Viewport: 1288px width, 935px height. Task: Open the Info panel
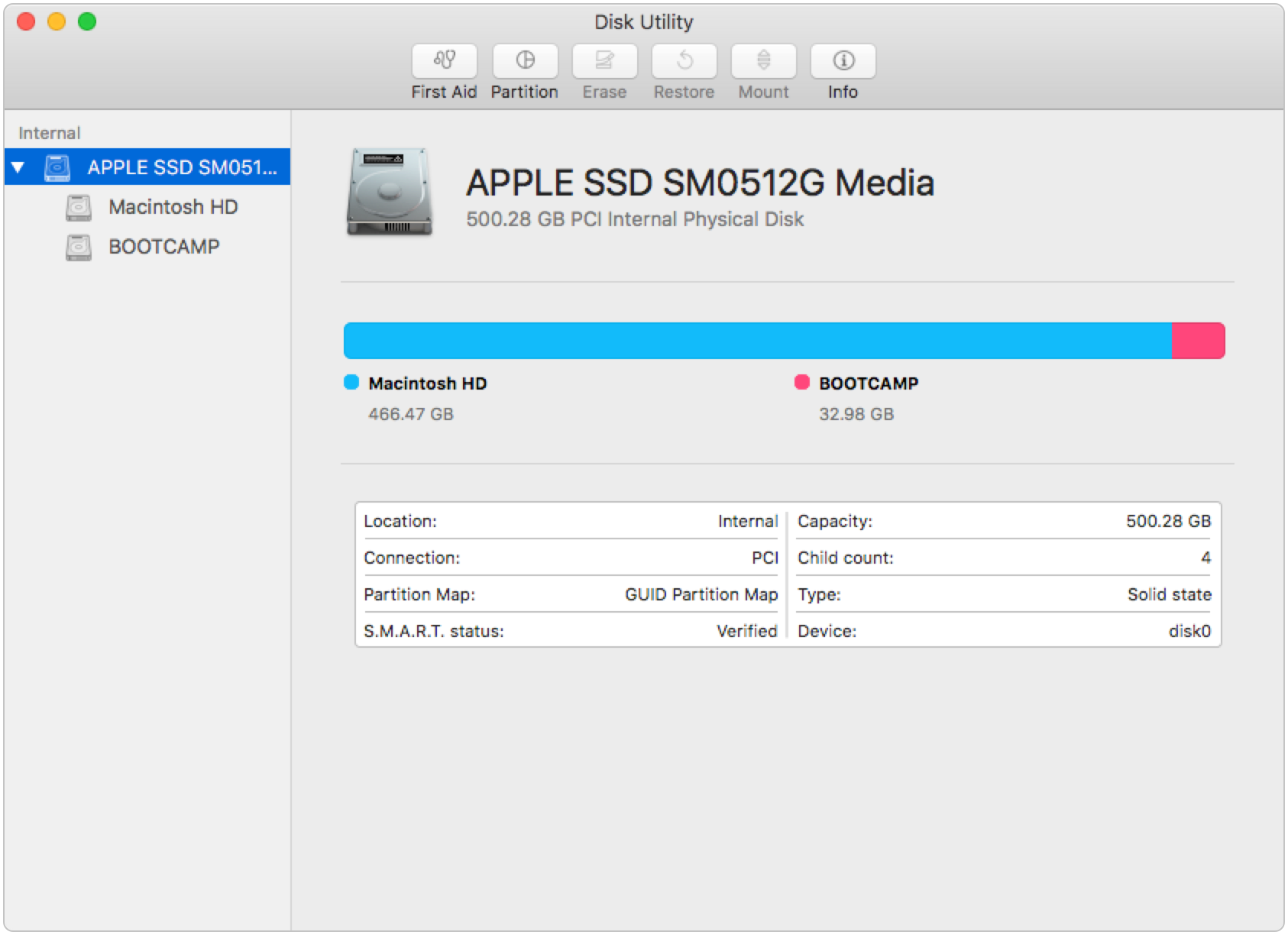click(843, 61)
